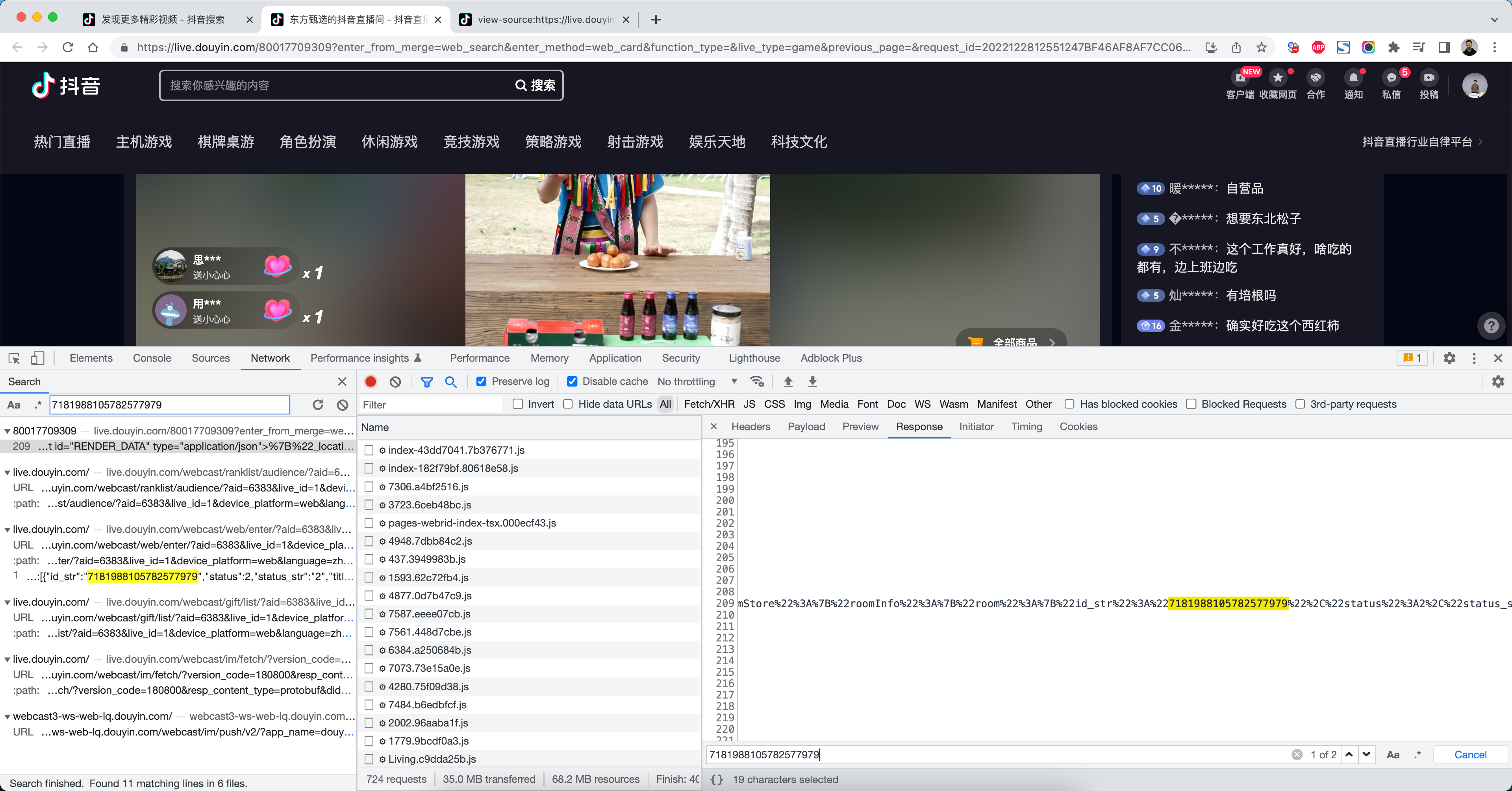This screenshot has width=1512, height=791.
Task: Tick checkbox for 7306.a4bf2516.js
Action: tap(369, 486)
